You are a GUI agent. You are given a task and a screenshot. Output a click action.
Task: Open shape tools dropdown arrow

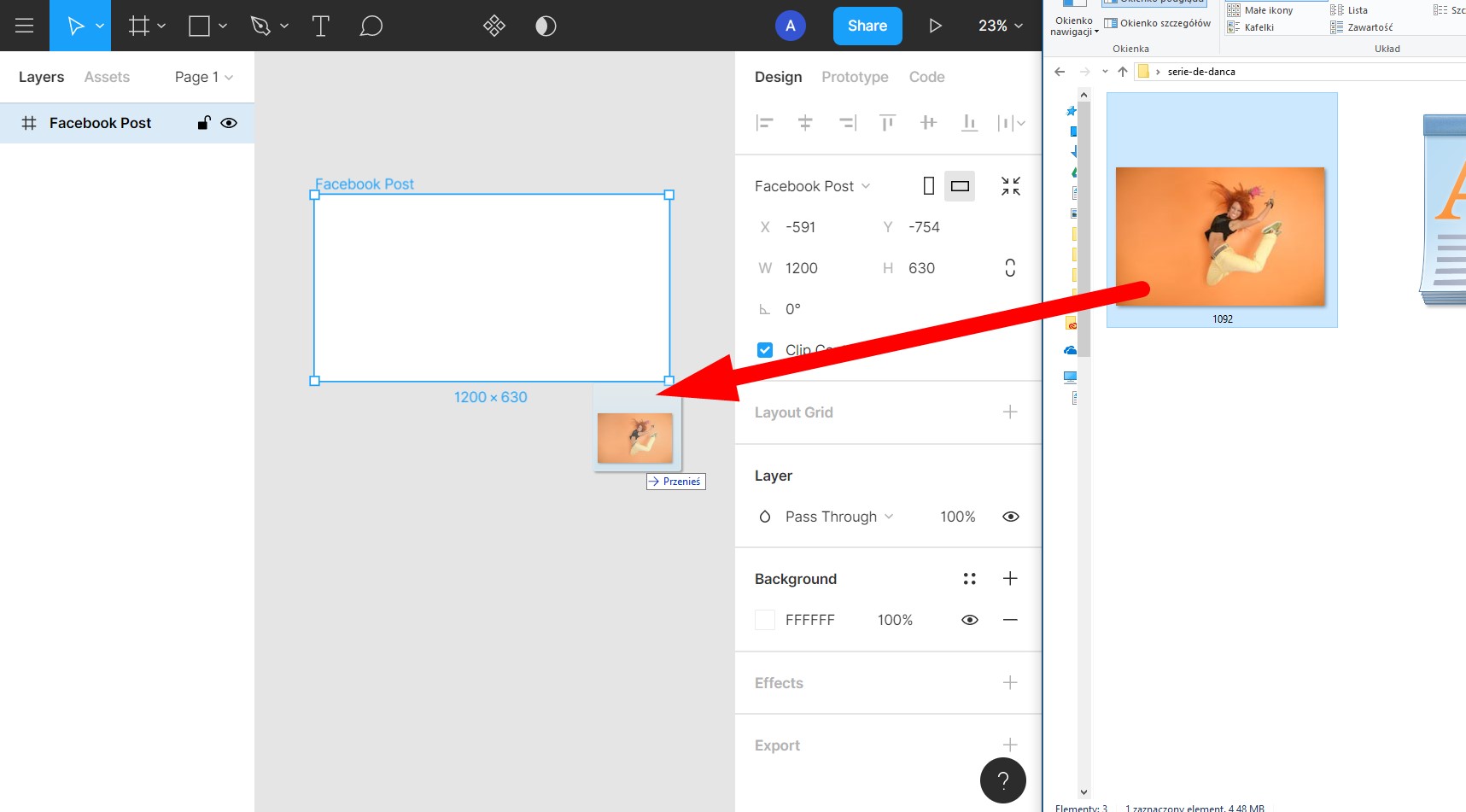point(223,26)
